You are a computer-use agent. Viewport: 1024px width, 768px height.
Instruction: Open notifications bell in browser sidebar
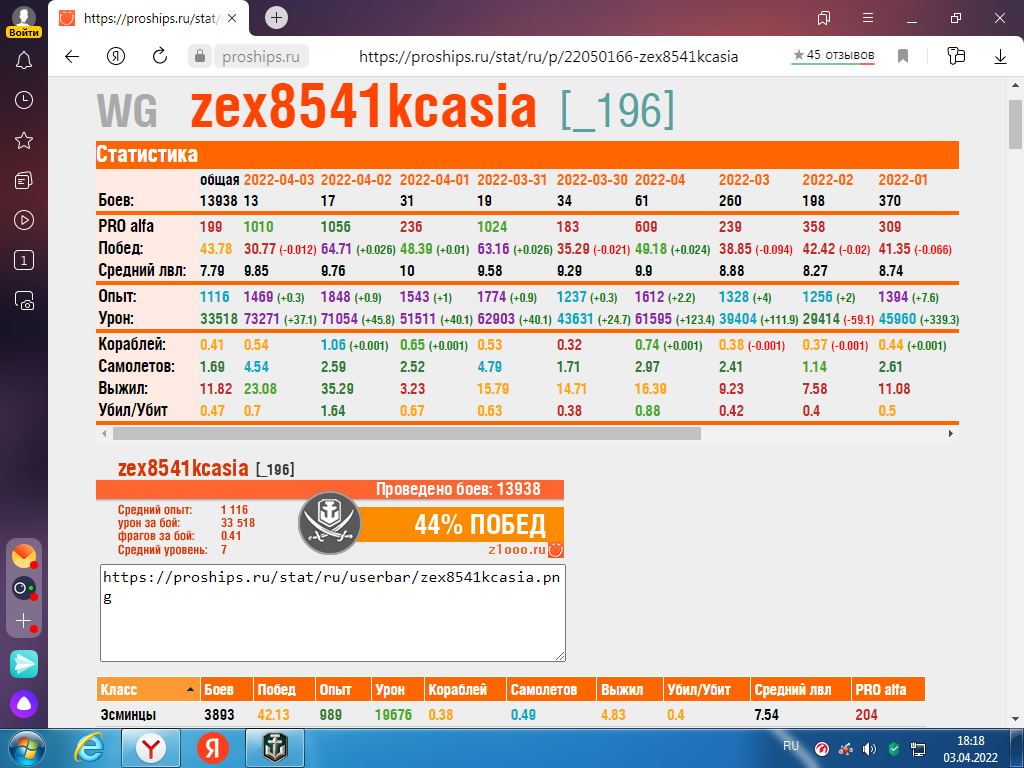24,61
